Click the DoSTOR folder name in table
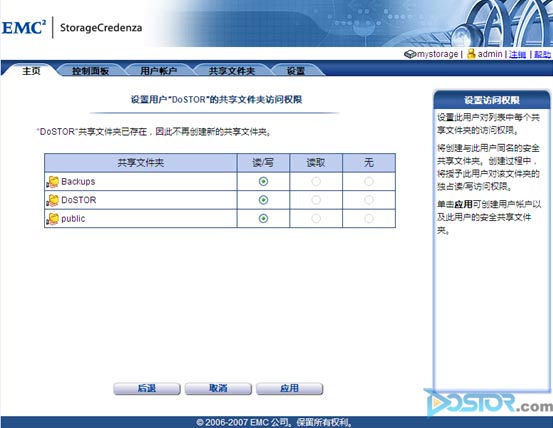553x428 pixels. point(78,200)
